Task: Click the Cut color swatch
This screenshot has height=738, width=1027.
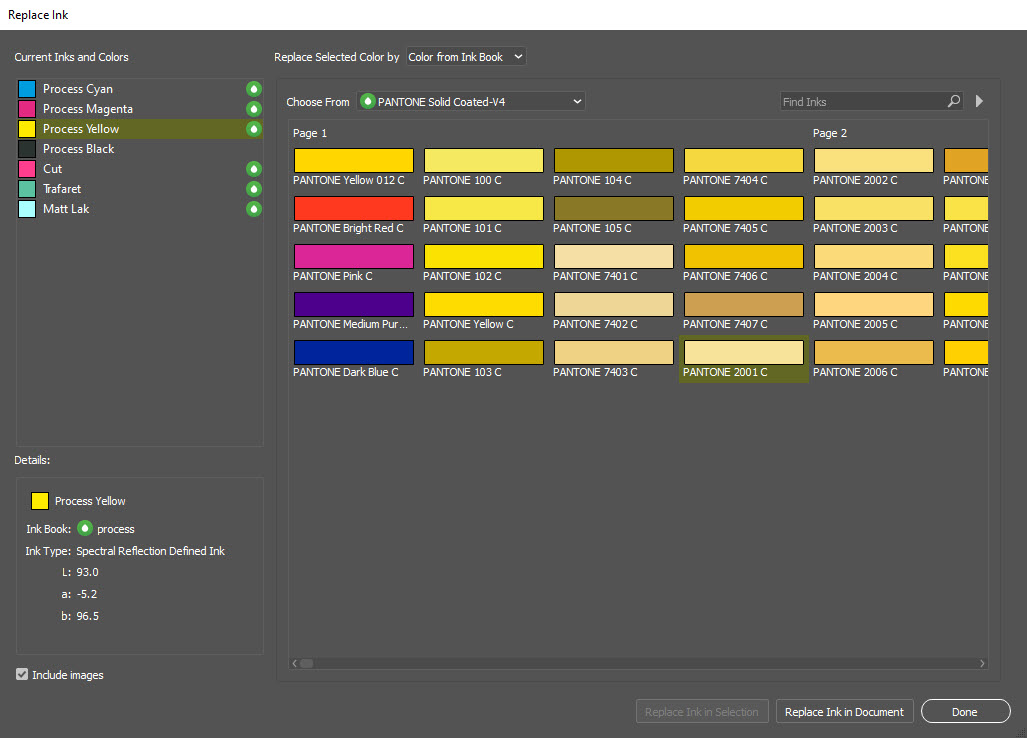Action: tap(27, 169)
